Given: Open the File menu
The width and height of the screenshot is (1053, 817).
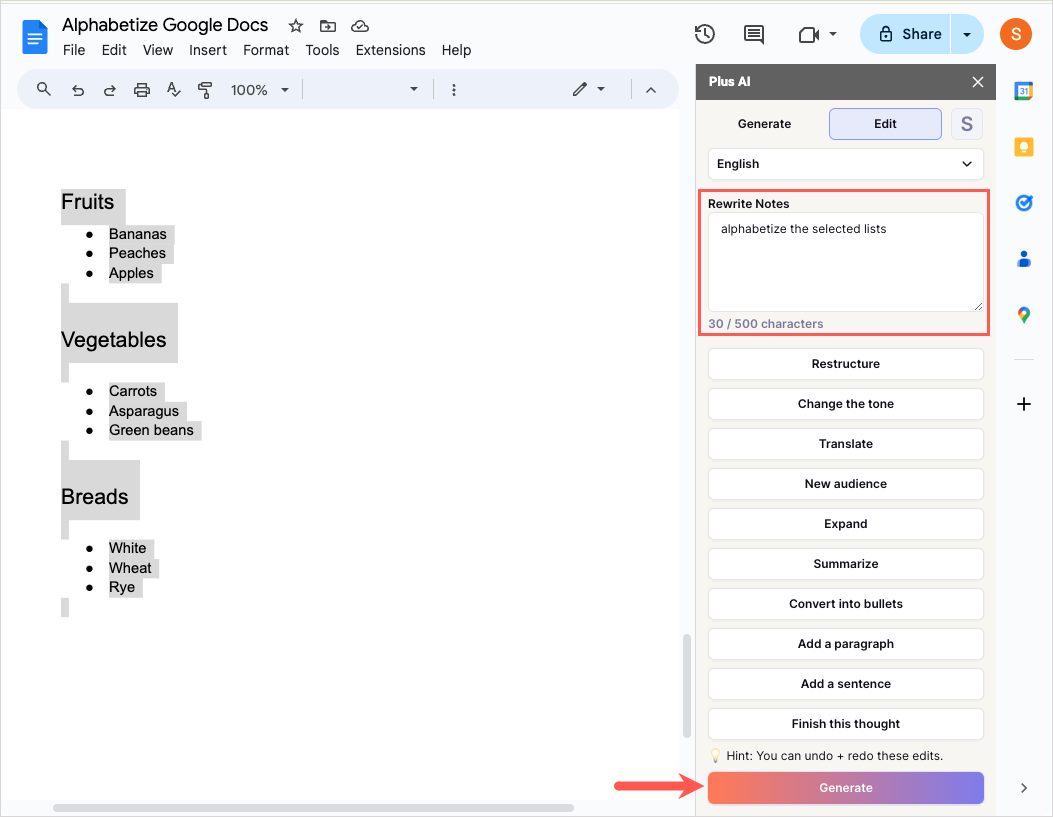Looking at the screenshot, I should pyautogui.click(x=74, y=50).
